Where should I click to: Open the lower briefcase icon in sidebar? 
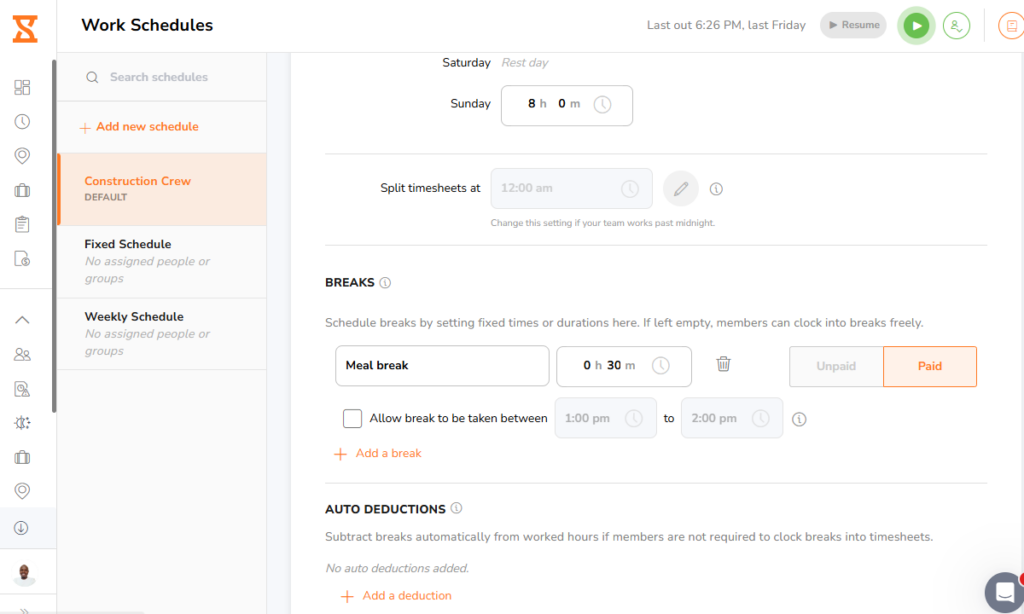coord(22,457)
